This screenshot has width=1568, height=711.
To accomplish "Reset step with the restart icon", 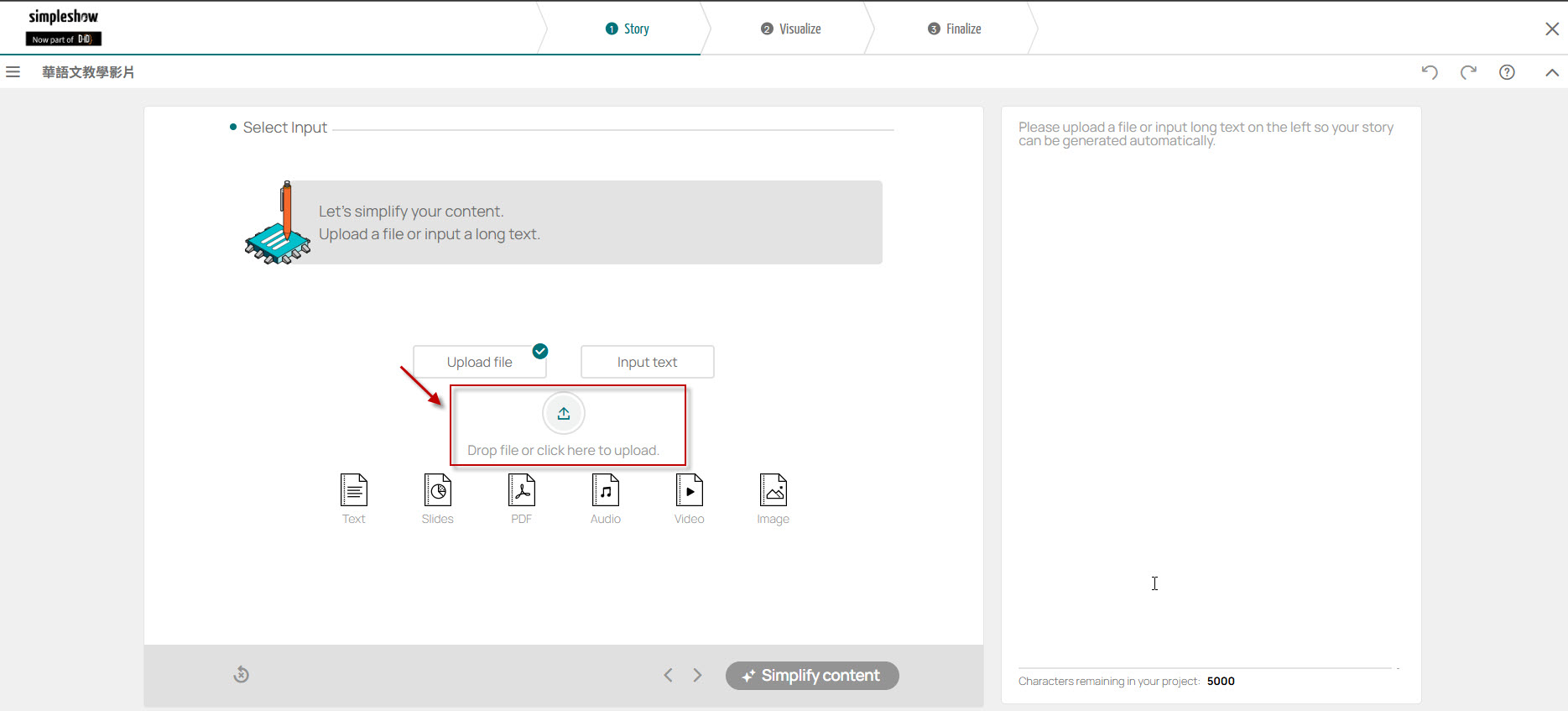I will (x=241, y=674).
